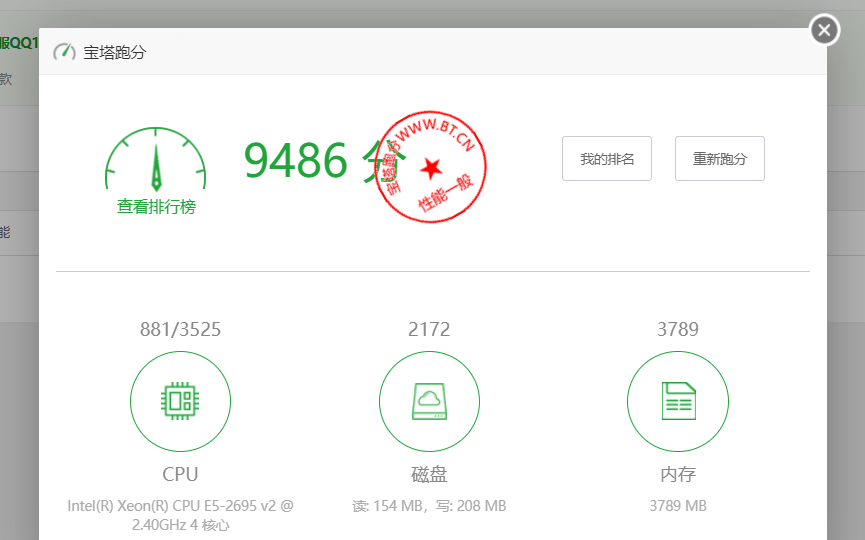Click the 读: 154 MB, 写: 208 MB text
Screen dimensions: 865x540
(x=429, y=506)
